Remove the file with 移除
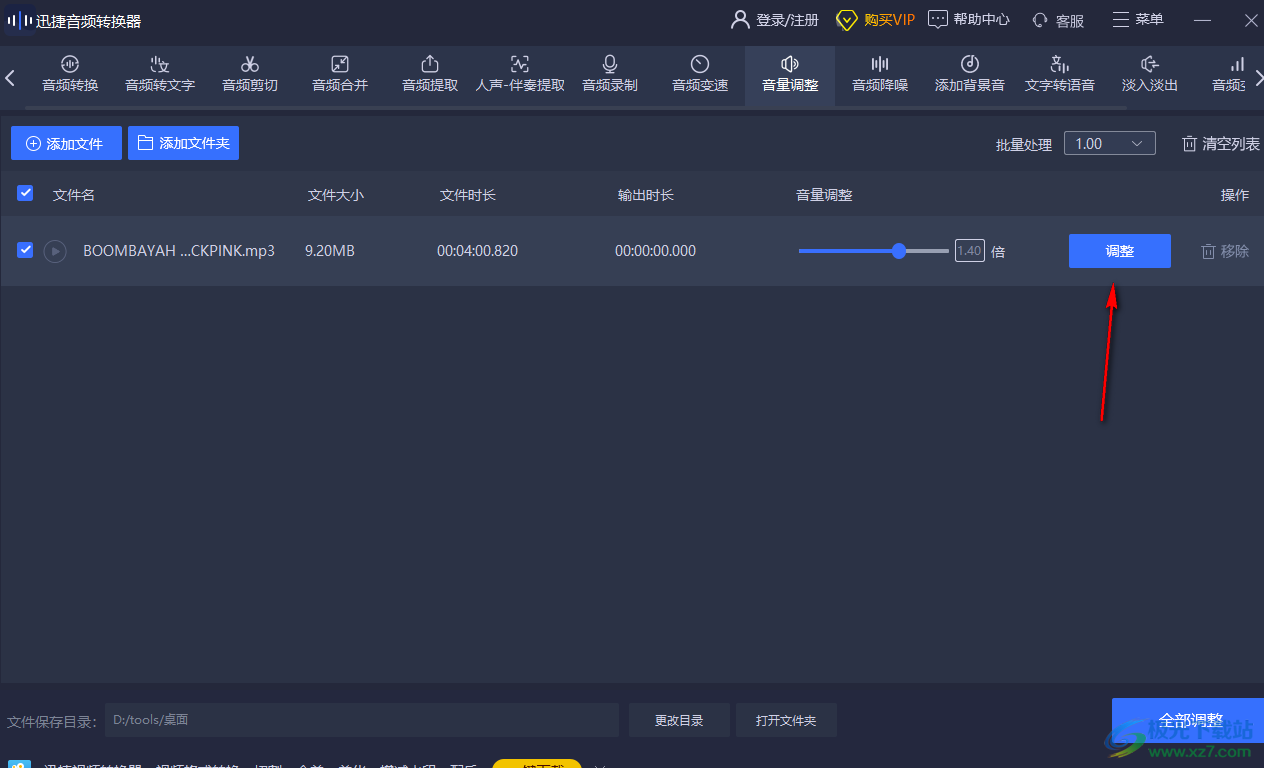 tap(1225, 251)
